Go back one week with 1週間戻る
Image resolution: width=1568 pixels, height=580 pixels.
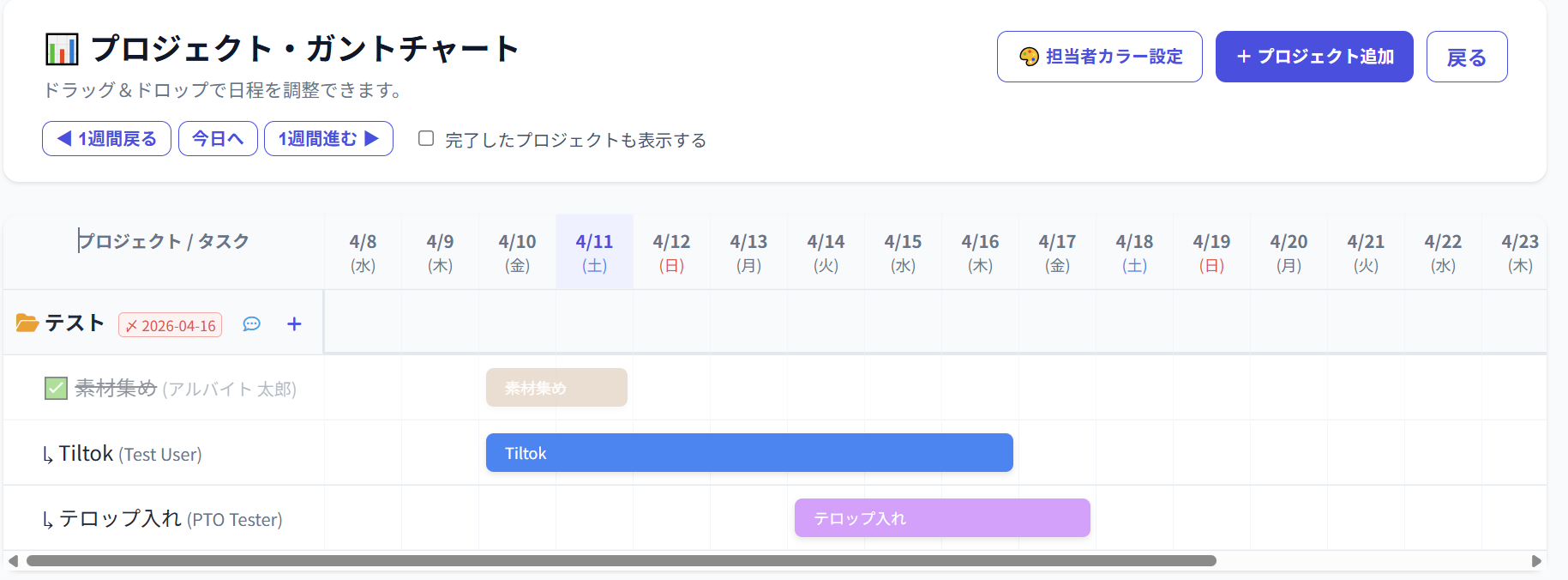click(x=106, y=139)
